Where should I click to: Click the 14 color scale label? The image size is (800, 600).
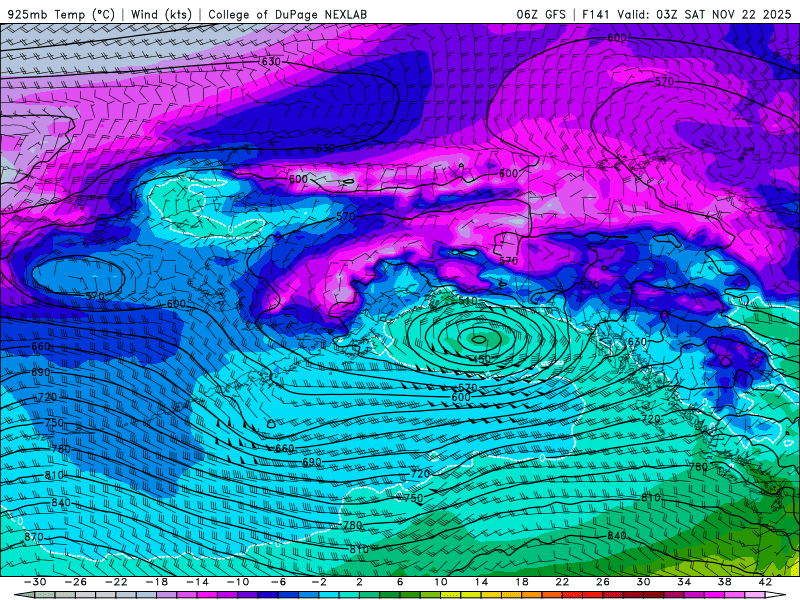point(481,582)
